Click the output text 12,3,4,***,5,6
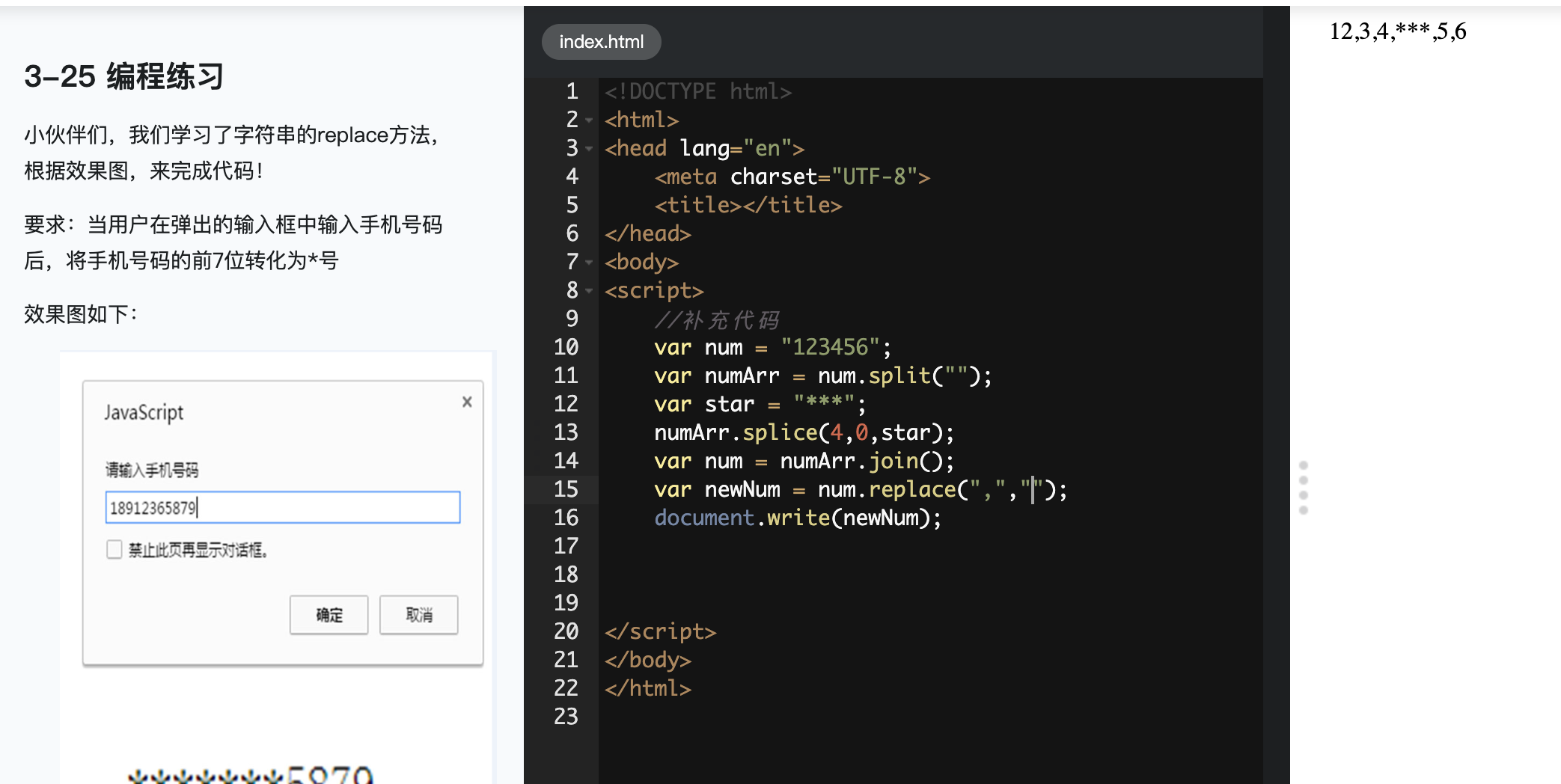1561x784 pixels. click(x=1398, y=31)
